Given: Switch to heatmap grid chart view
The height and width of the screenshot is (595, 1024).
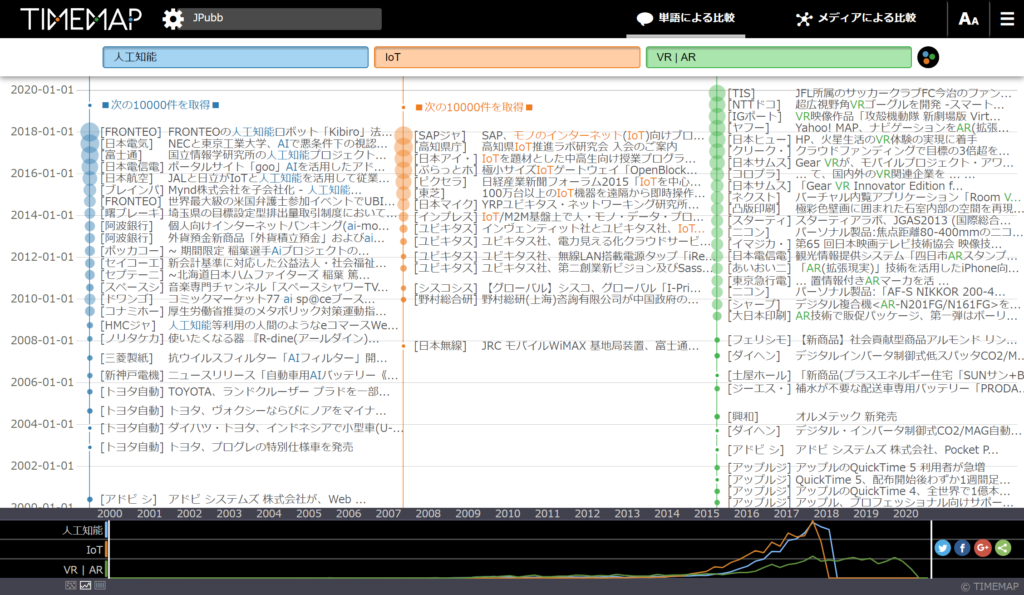Looking at the screenshot, I should click(x=71, y=586).
